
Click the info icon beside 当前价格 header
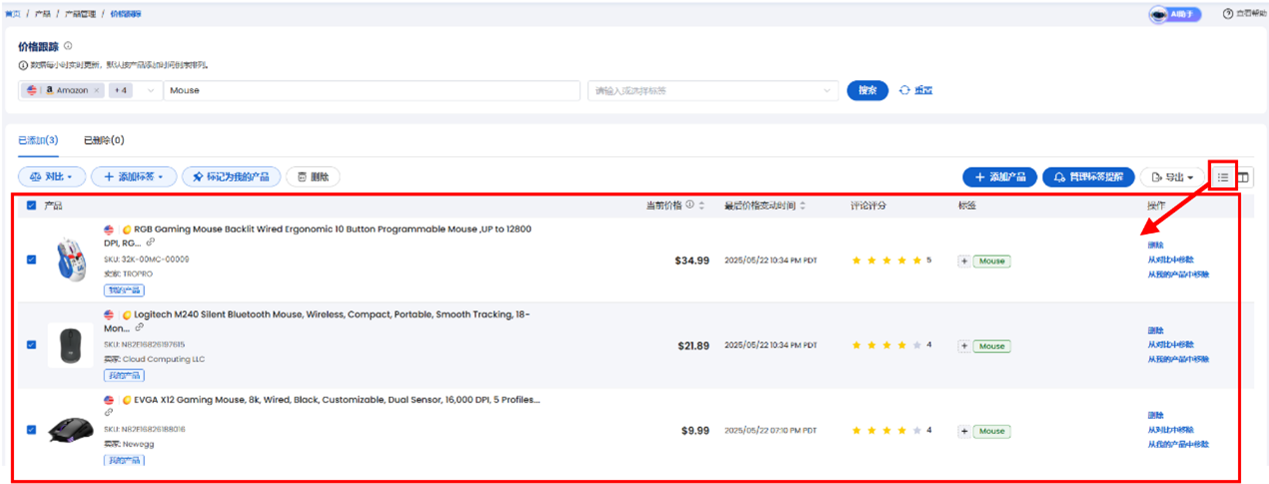click(690, 205)
